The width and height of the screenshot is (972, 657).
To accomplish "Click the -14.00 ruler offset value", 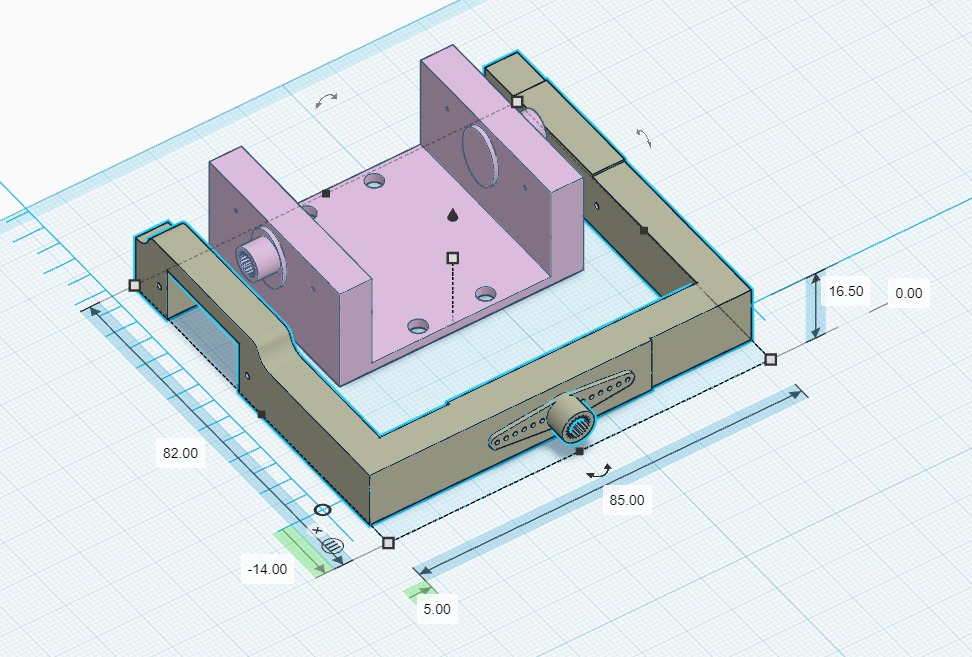I will point(267,569).
